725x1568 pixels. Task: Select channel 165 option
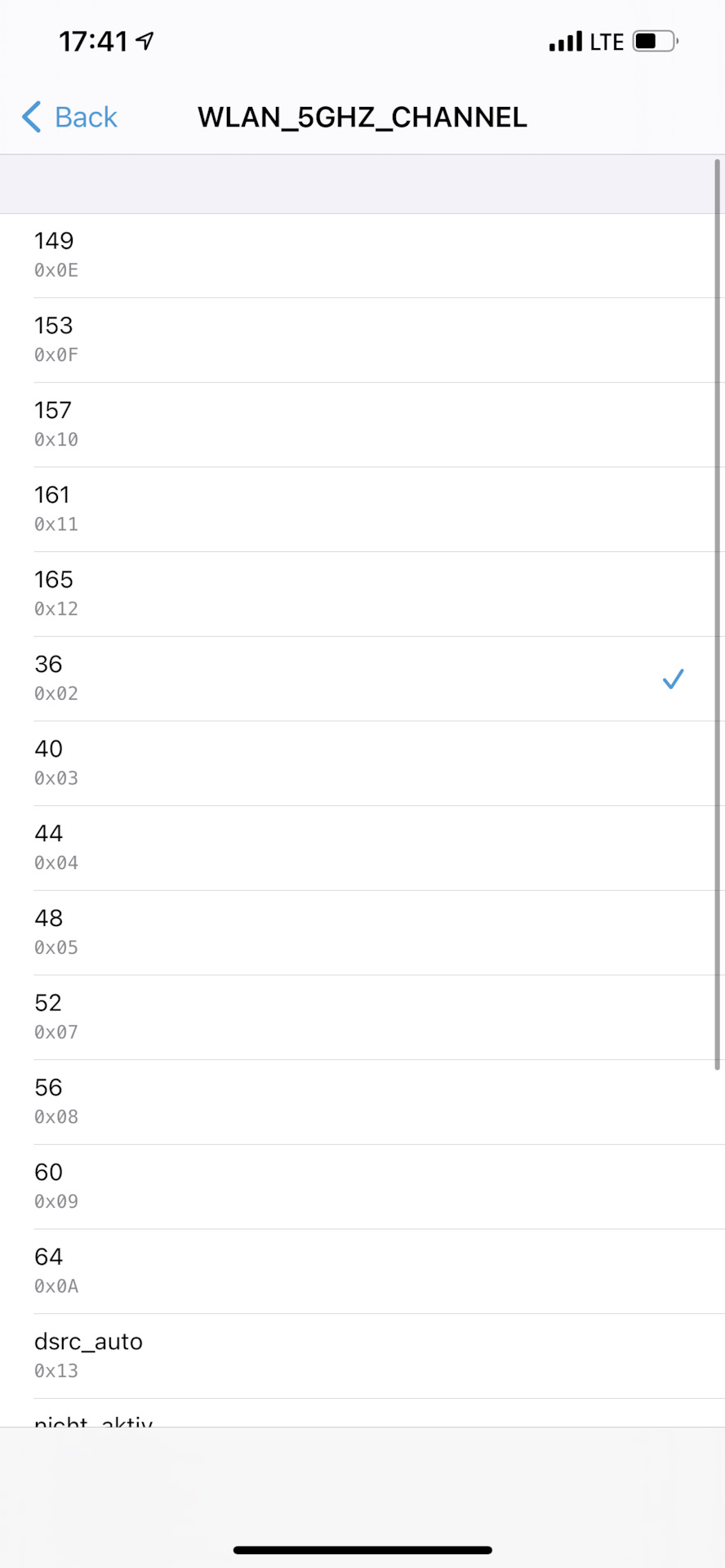(362, 594)
